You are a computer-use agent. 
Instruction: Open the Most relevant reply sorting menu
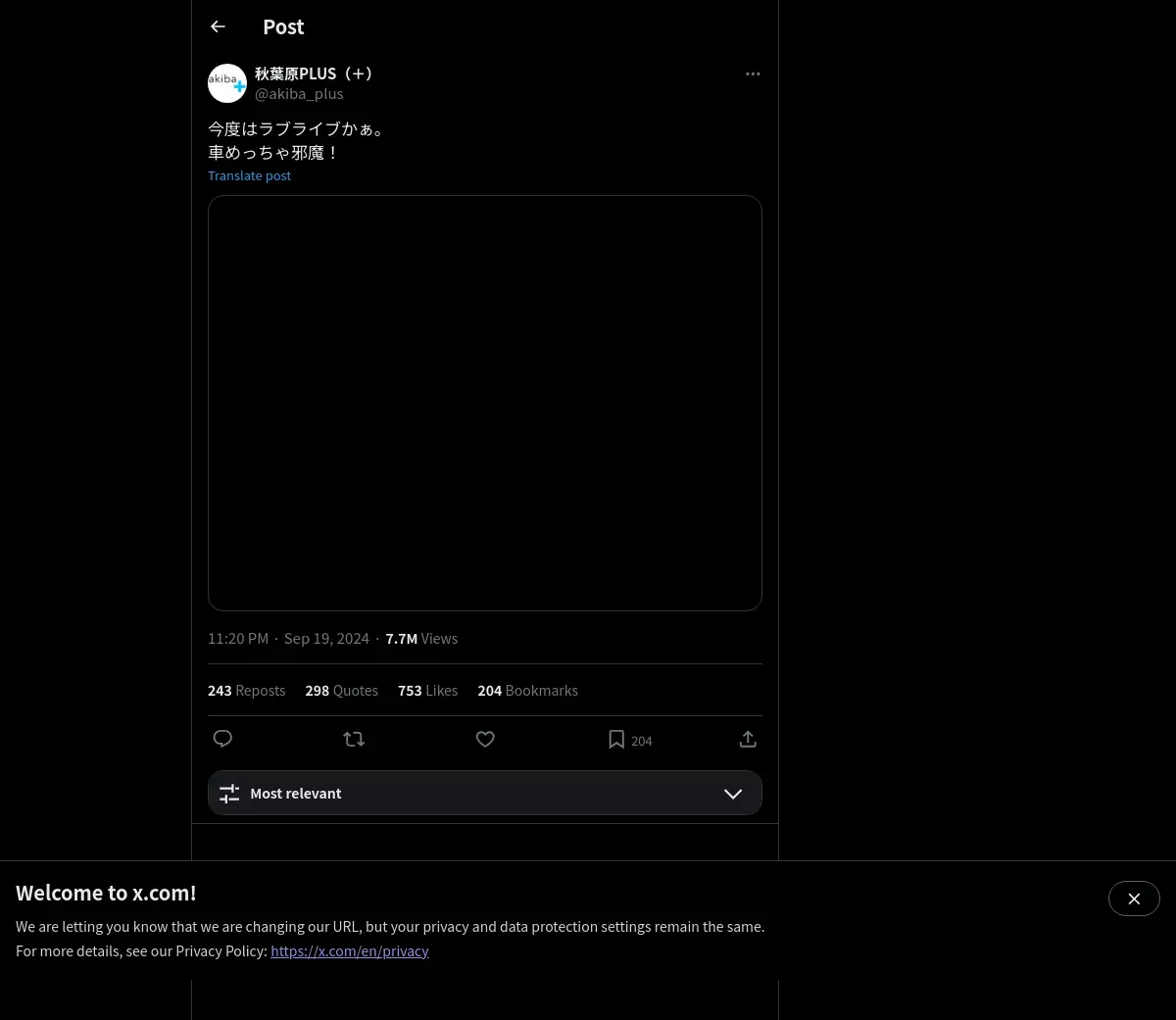(485, 794)
